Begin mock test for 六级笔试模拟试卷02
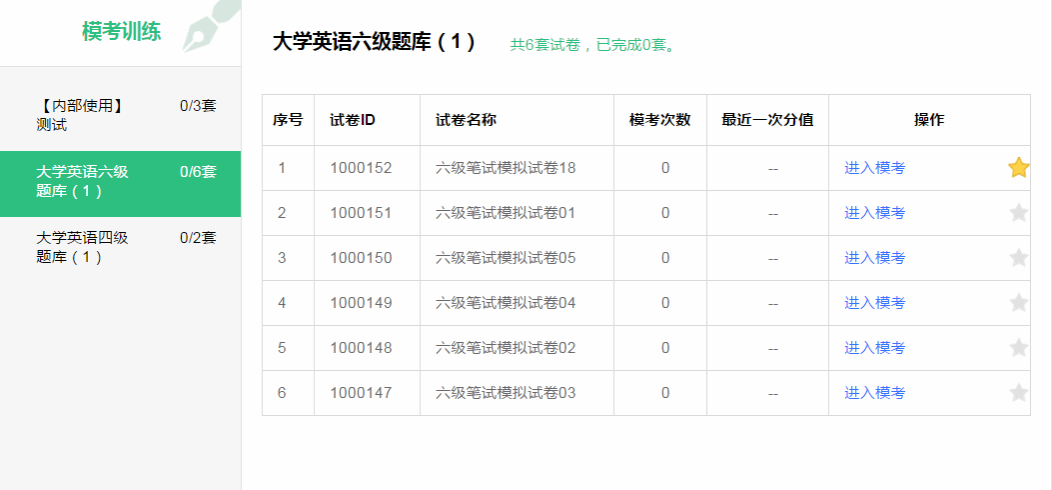Screen dimensions: 1052x490 tap(874, 348)
